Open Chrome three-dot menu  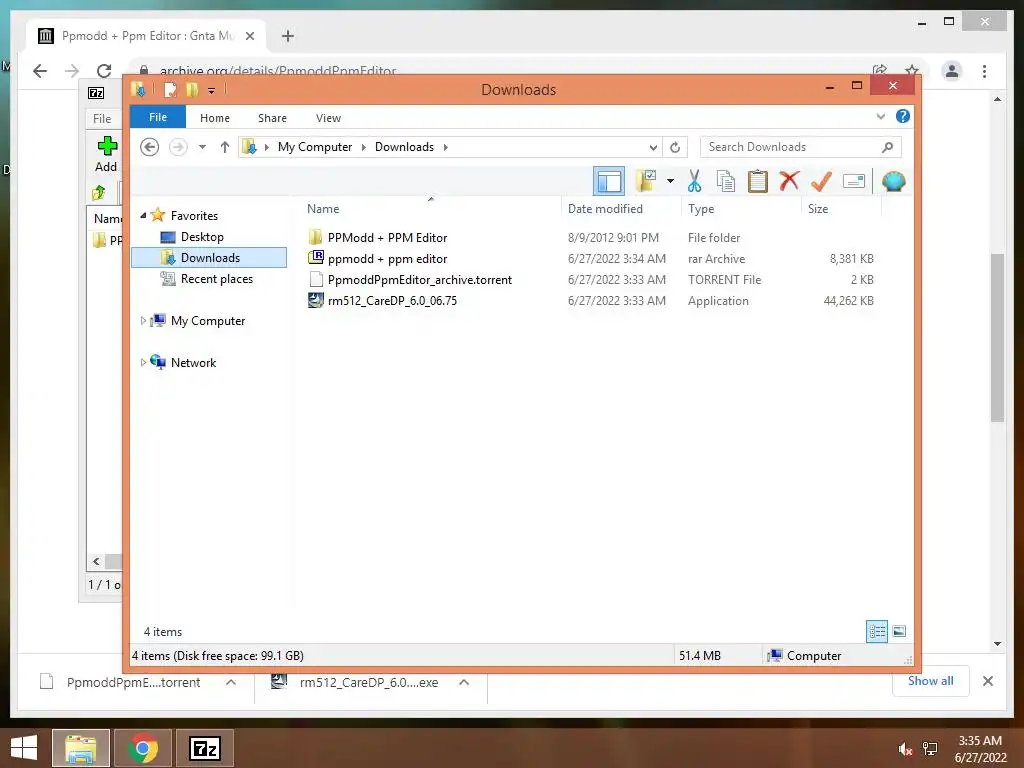click(x=984, y=71)
